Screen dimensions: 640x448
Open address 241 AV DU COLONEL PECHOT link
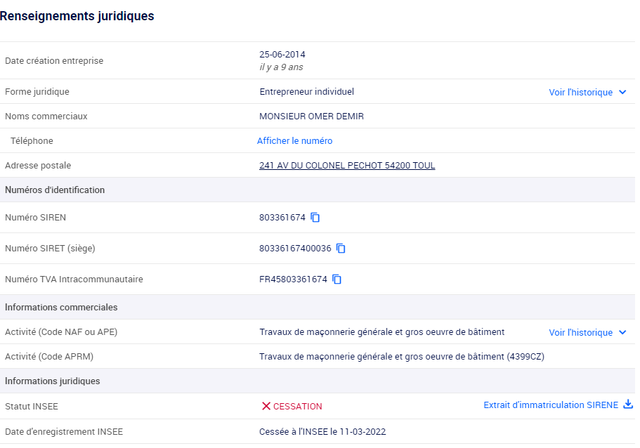click(347, 165)
